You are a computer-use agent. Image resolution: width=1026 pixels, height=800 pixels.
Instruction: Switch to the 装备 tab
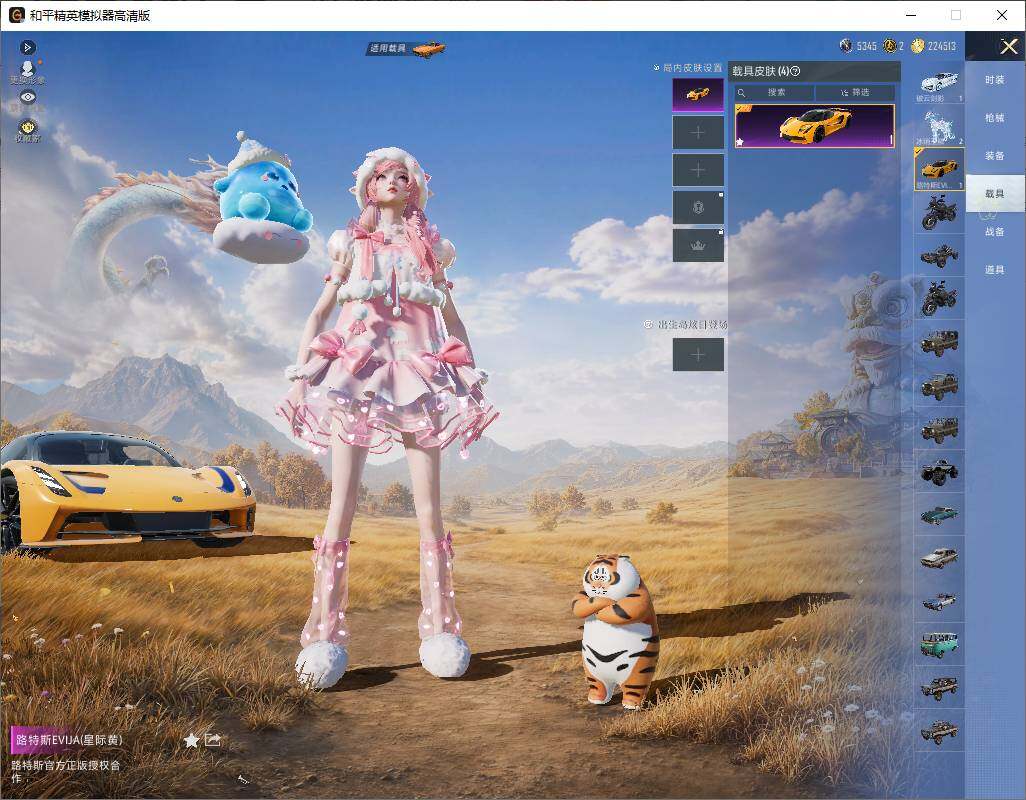[995, 156]
